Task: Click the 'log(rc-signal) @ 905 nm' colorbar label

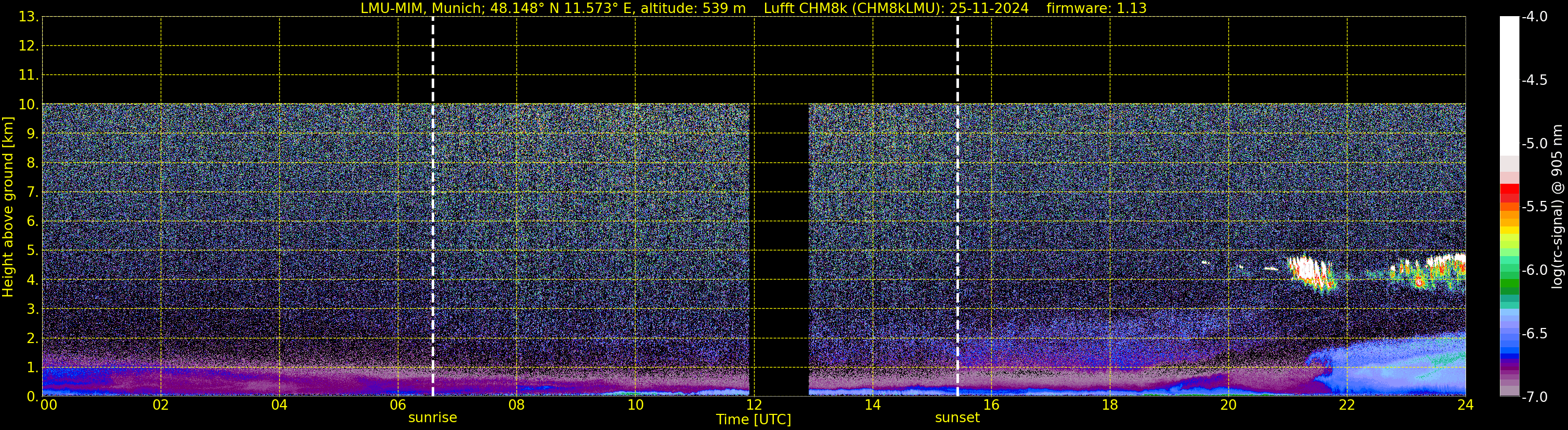Action: (x=1558, y=207)
